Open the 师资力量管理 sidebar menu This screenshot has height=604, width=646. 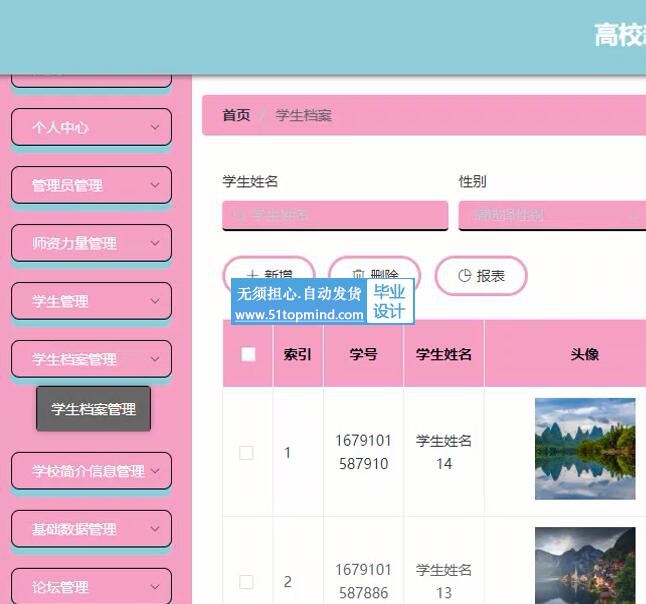pos(91,243)
